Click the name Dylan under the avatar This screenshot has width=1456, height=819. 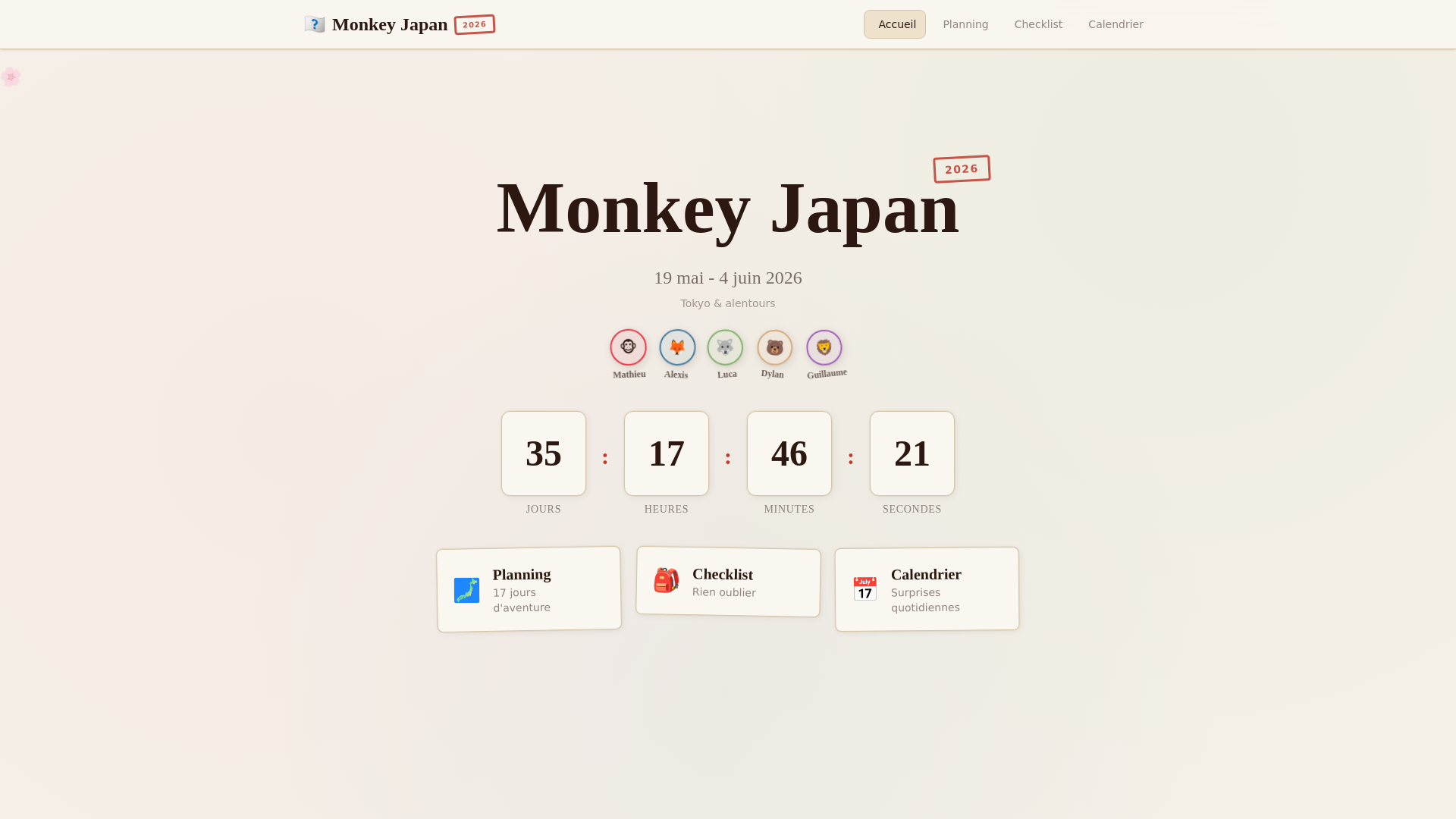tap(773, 374)
